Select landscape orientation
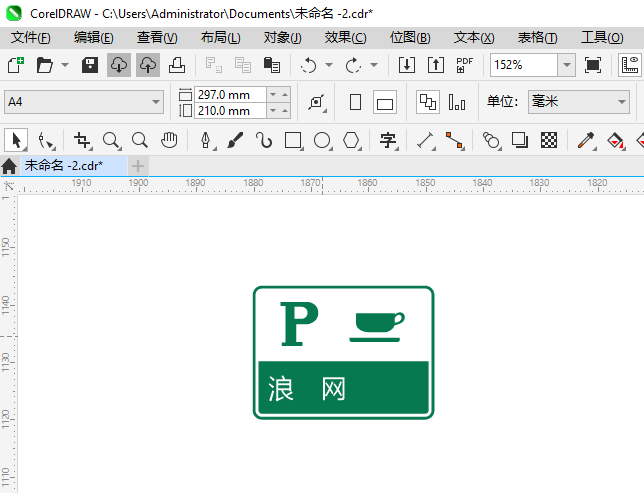Image resolution: width=644 pixels, height=493 pixels. pyautogui.click(x=385, y=102)
